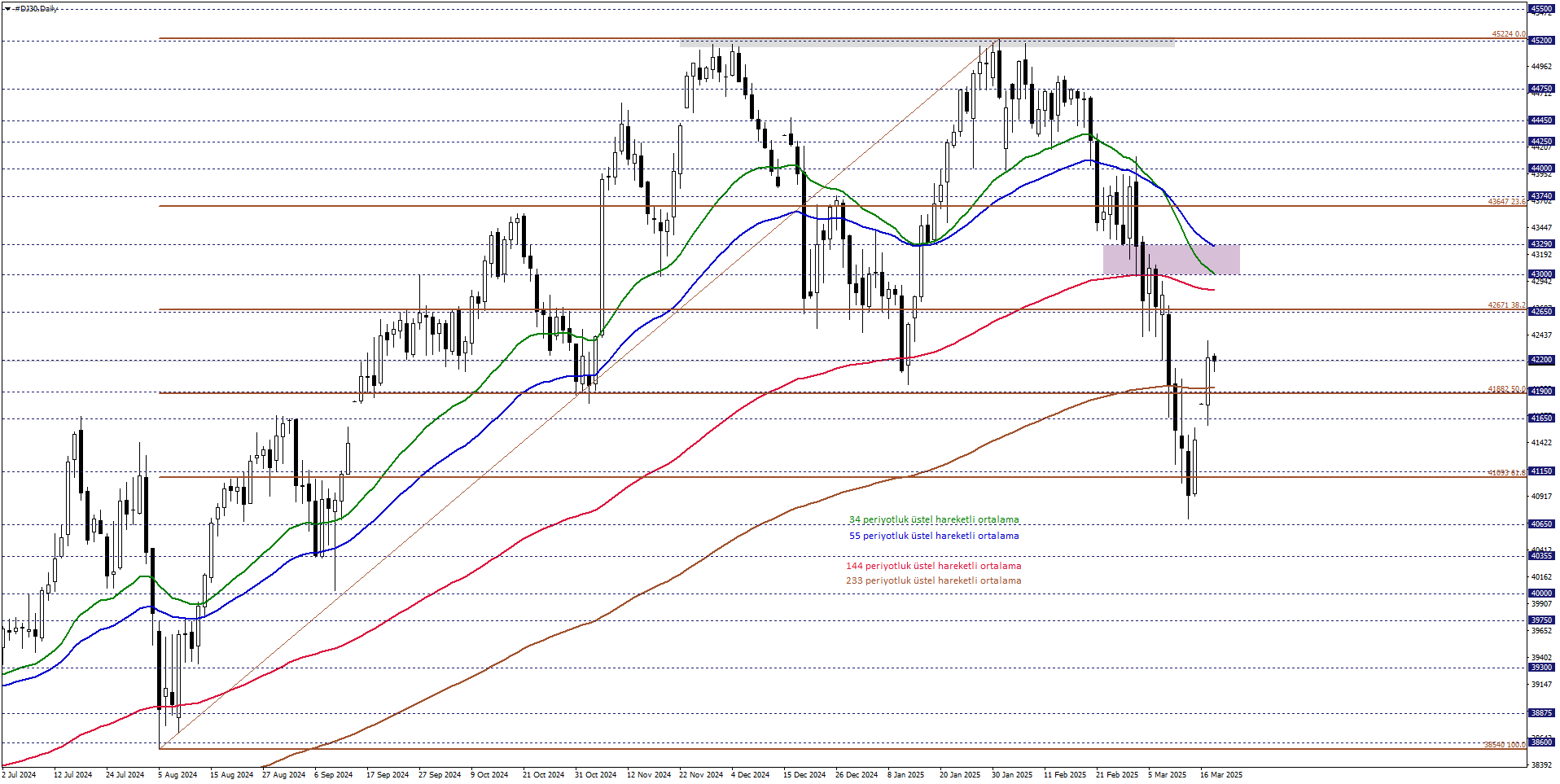Click the 30 Jan 2025 date label
The height and width of the screenshot is (784, 1560).
(x=1012, y=775)
